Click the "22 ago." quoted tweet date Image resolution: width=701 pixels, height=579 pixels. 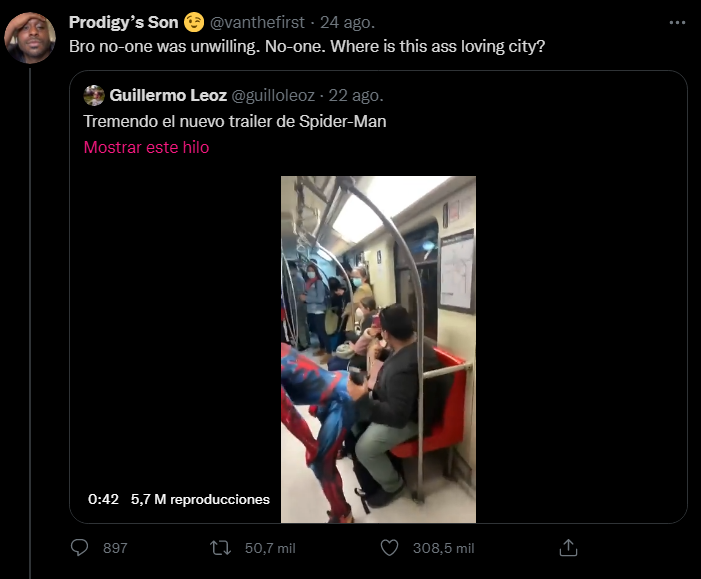tap(355, 96)
